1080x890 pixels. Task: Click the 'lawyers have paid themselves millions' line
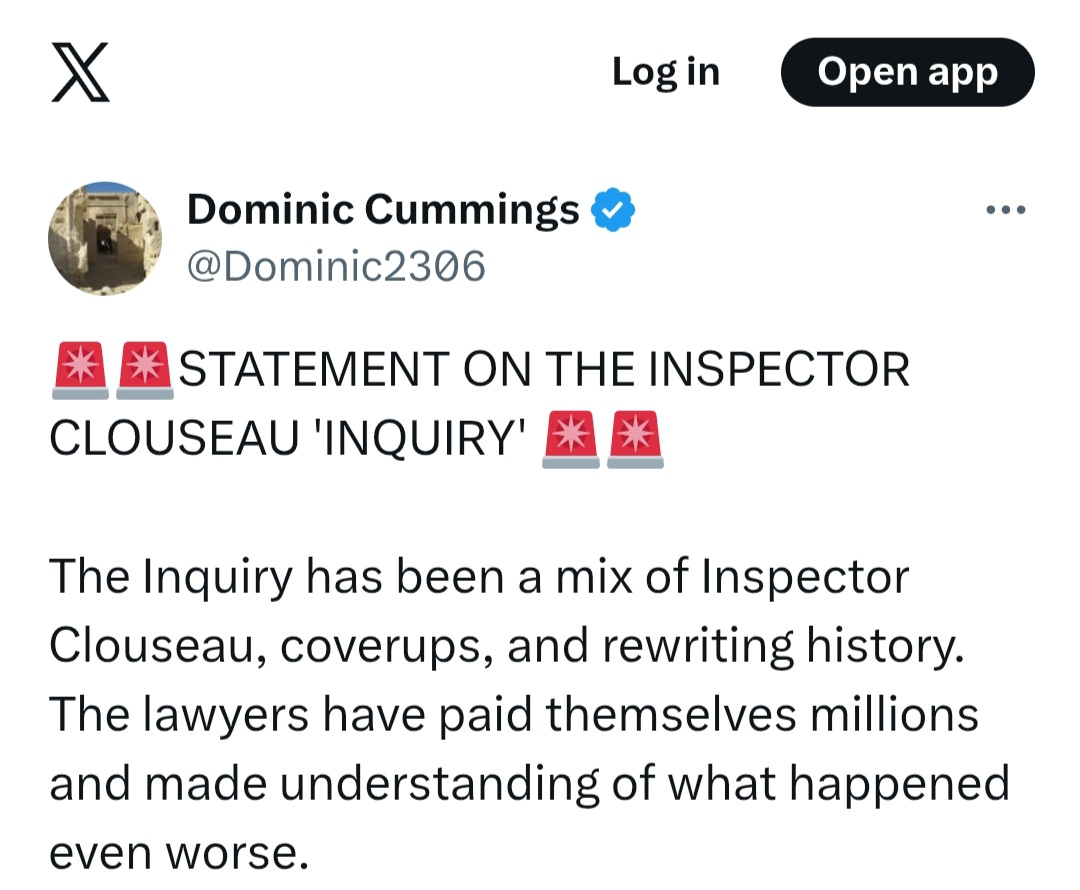(514, 715)
